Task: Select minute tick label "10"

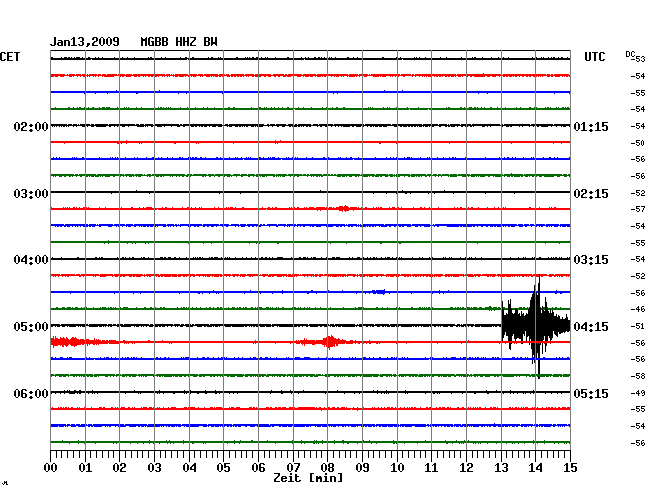Action: click(x=397, y=468)
